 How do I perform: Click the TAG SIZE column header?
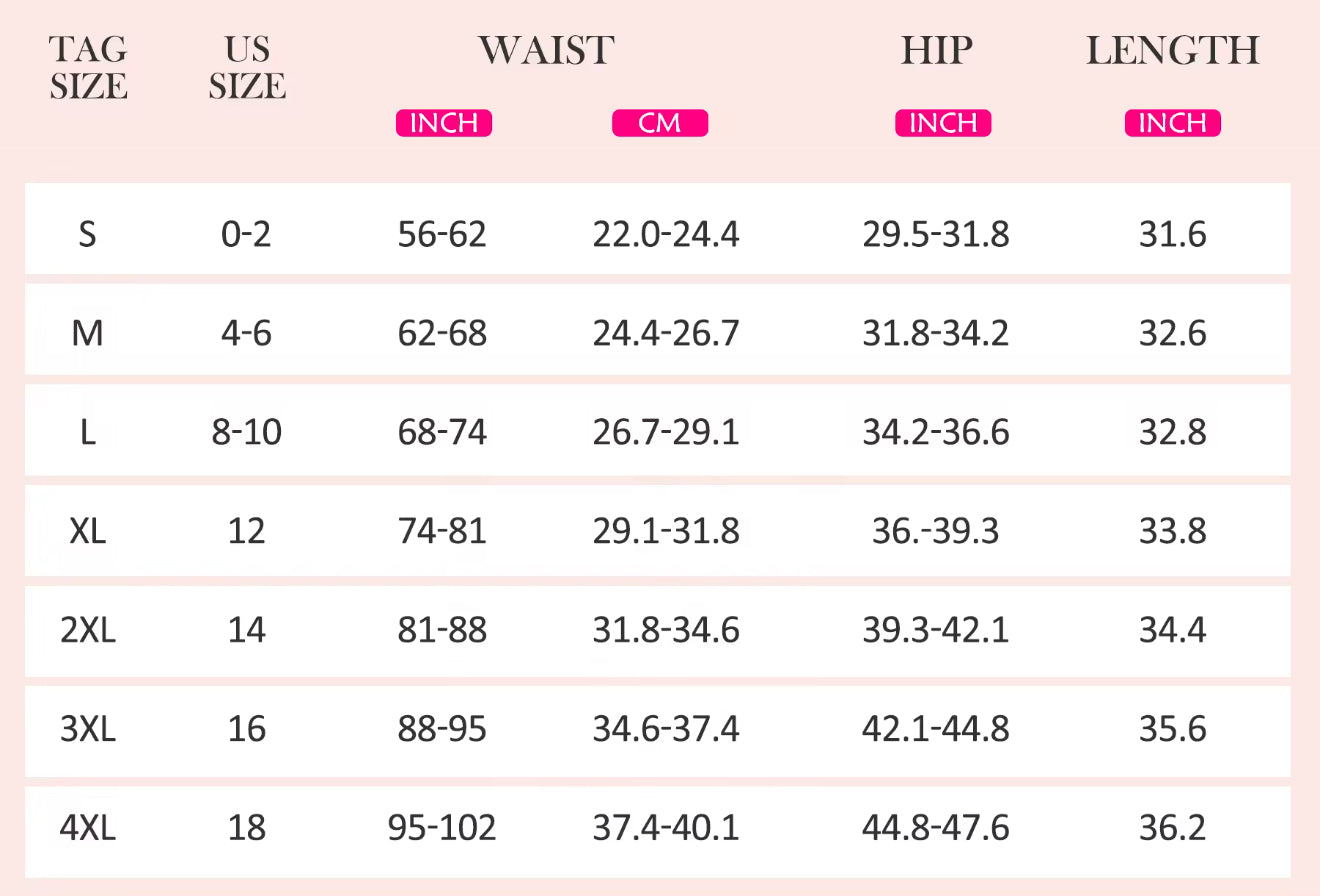pos(88,68)
